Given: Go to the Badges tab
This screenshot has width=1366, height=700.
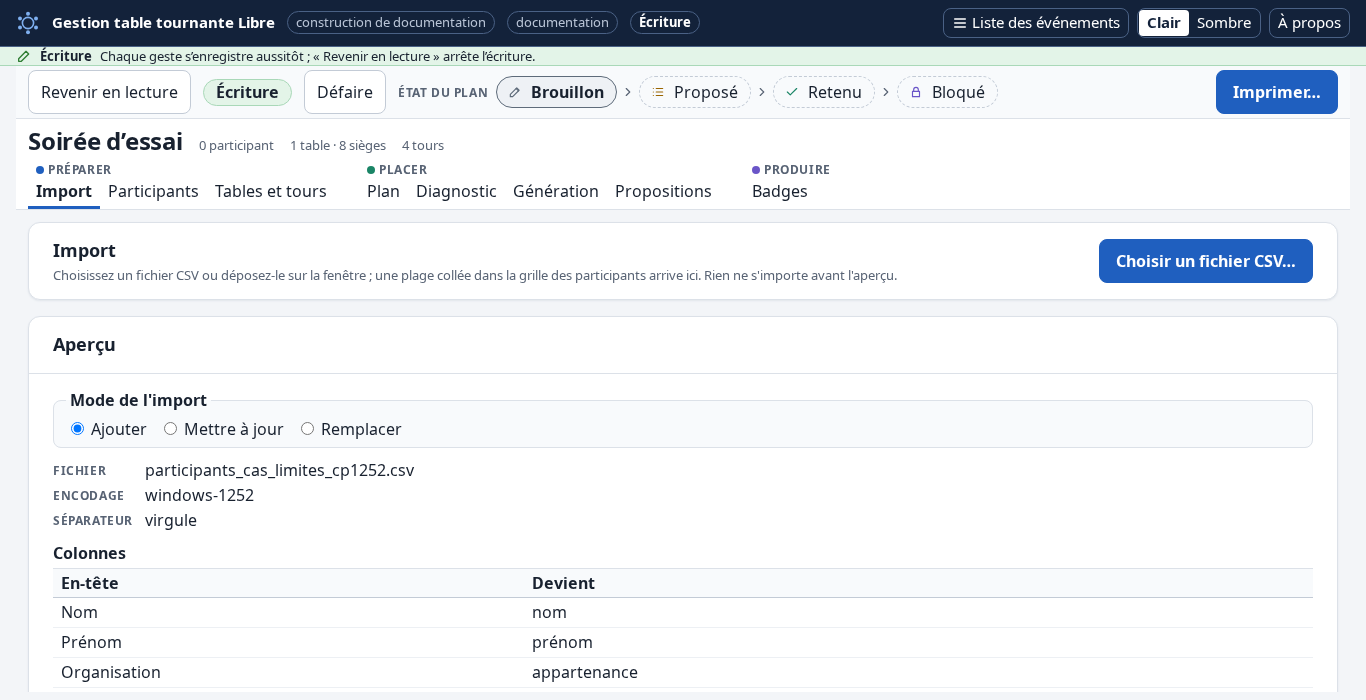Looking at the screenshot, I should (780, 191).
